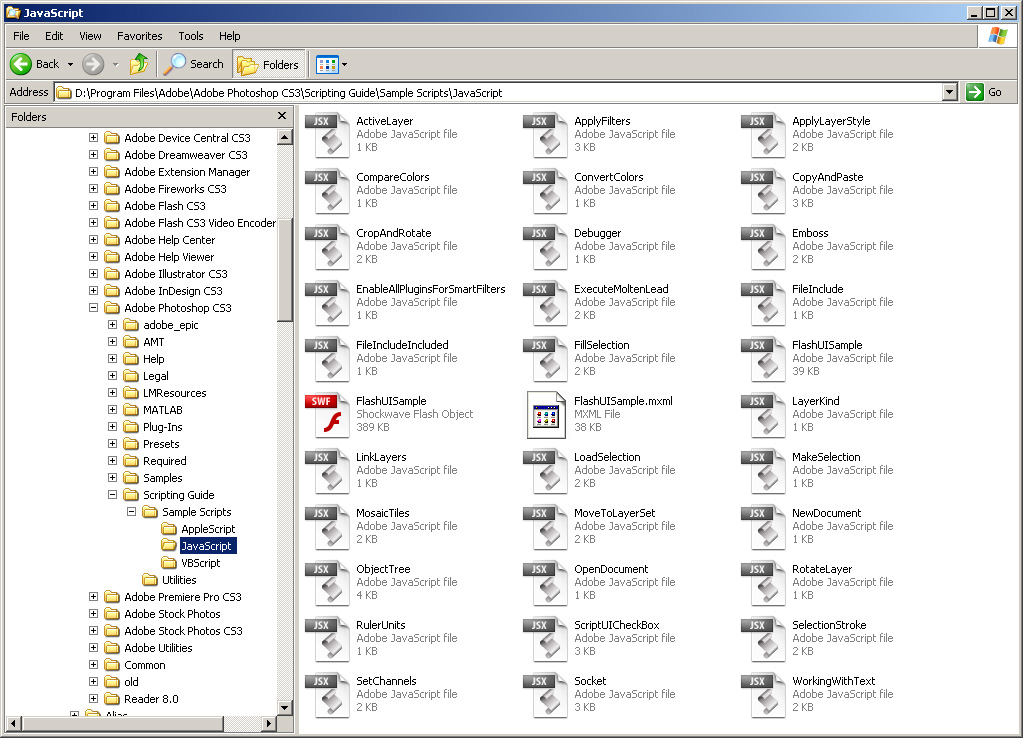Click the folder tree scroll down arrow
The width and height of the screenshot is (1023, 738).
[284, 707]
